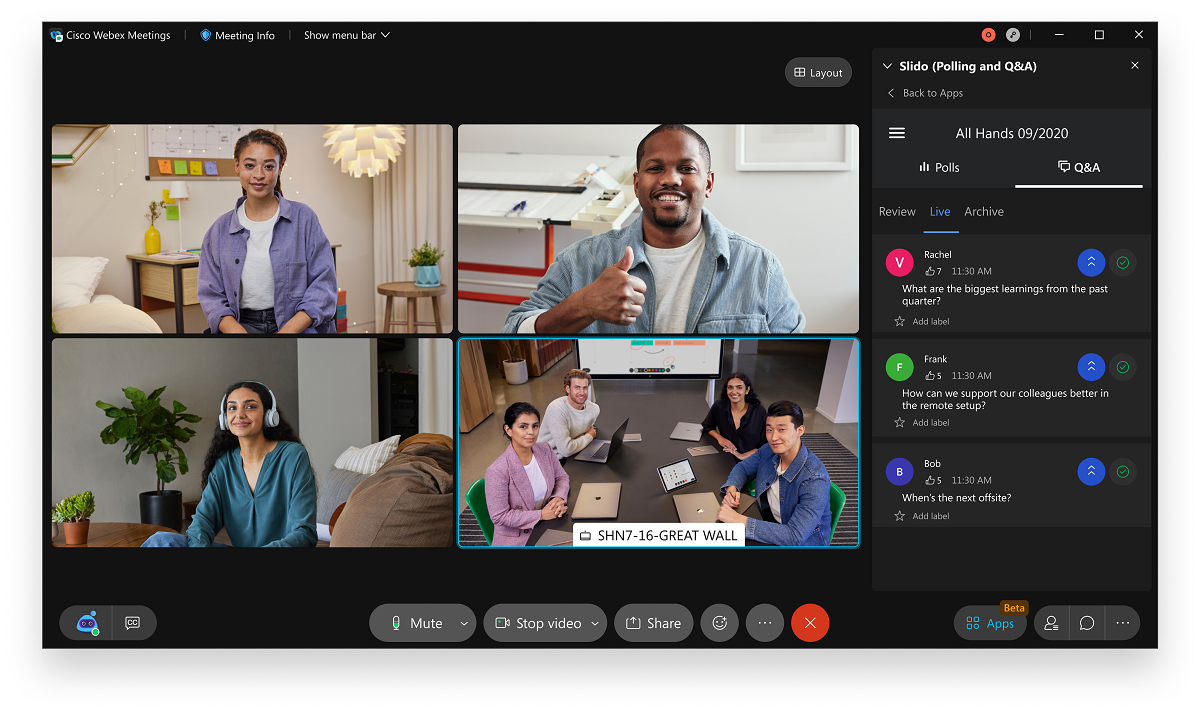
Task: Star Rachel's question with Add label
Action: coord(899,321)
